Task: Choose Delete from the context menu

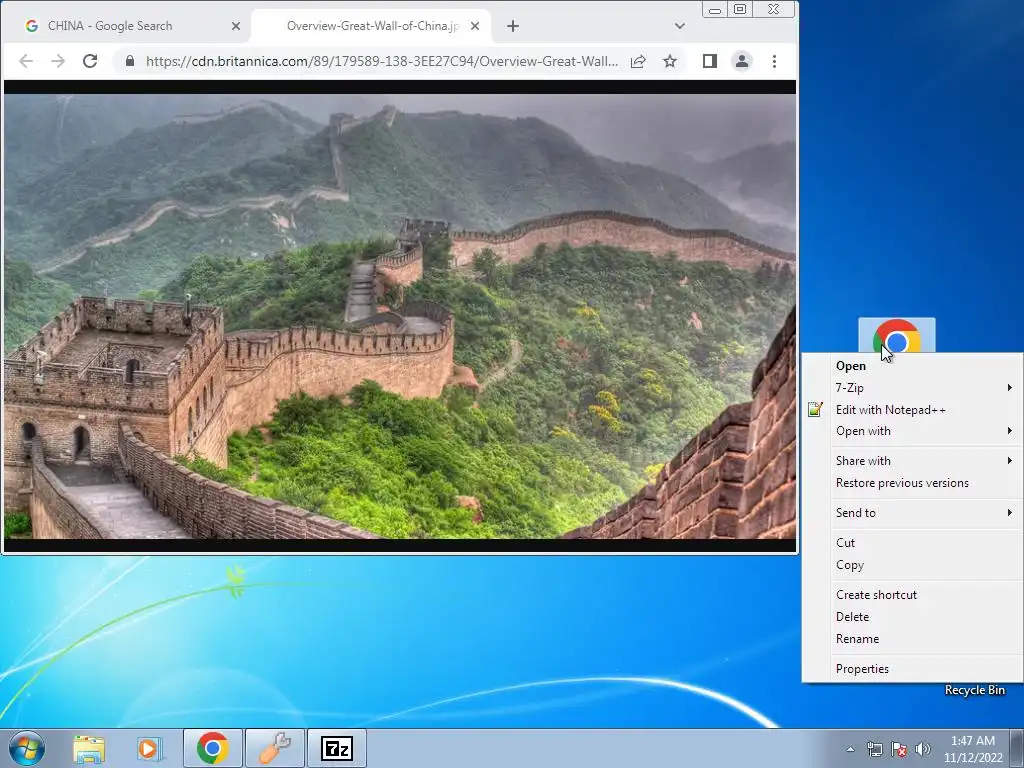Action: click(x=912, y=617)
